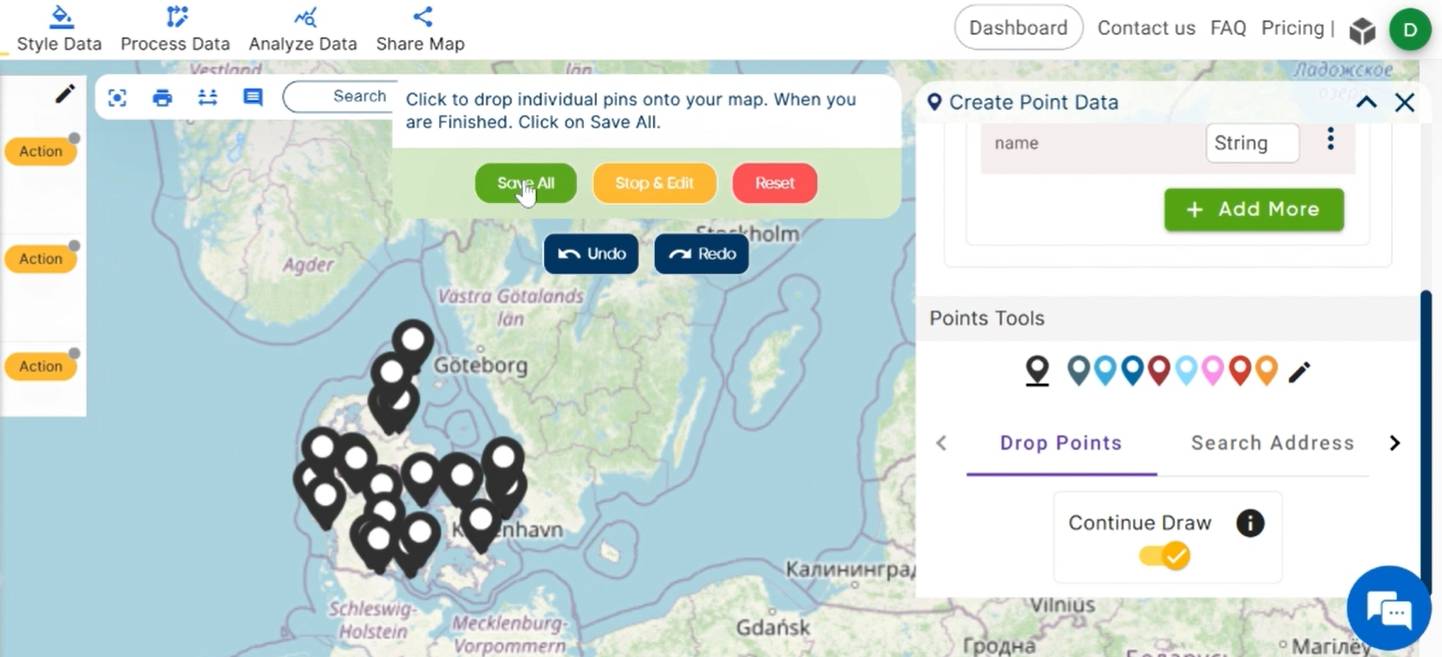Pick the medium blue pin marker
1442x657 pixels.
tap(1105, 371)
